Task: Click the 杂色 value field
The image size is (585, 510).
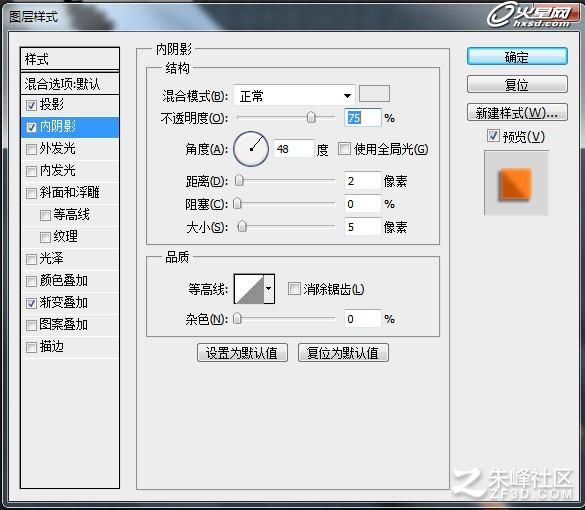Action: [x=363, y=319]
